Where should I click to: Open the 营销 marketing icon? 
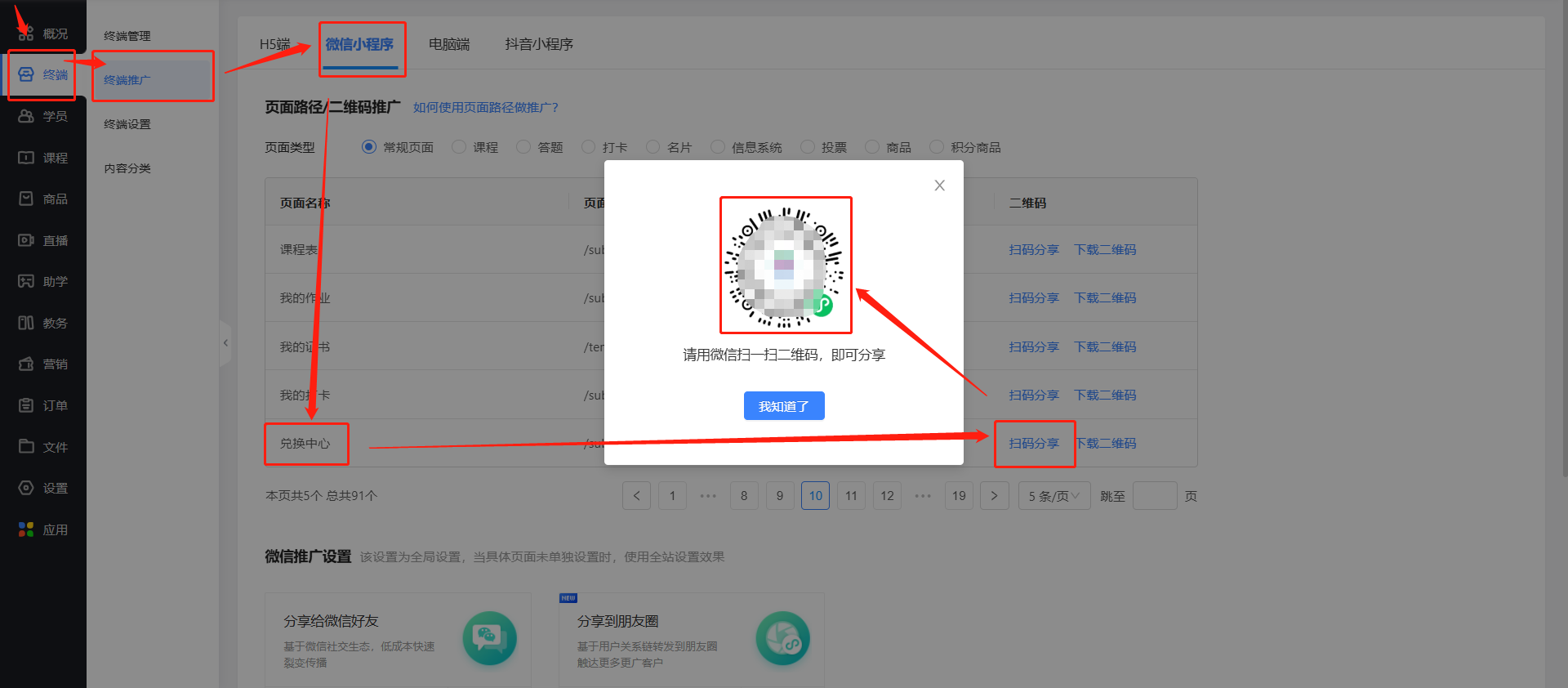(26, 364)
